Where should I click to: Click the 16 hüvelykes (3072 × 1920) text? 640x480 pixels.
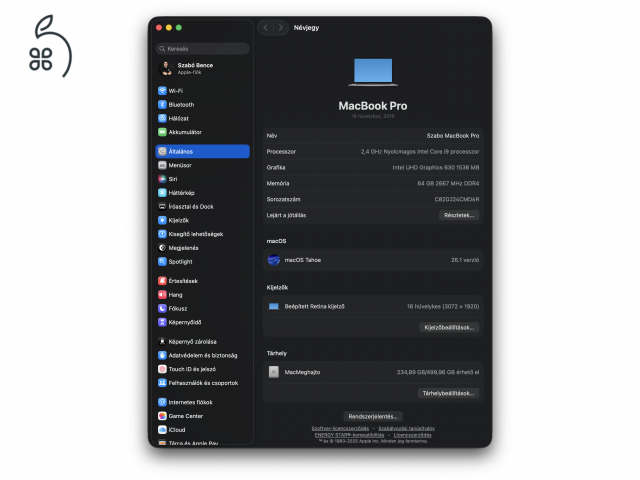[443, 307]
